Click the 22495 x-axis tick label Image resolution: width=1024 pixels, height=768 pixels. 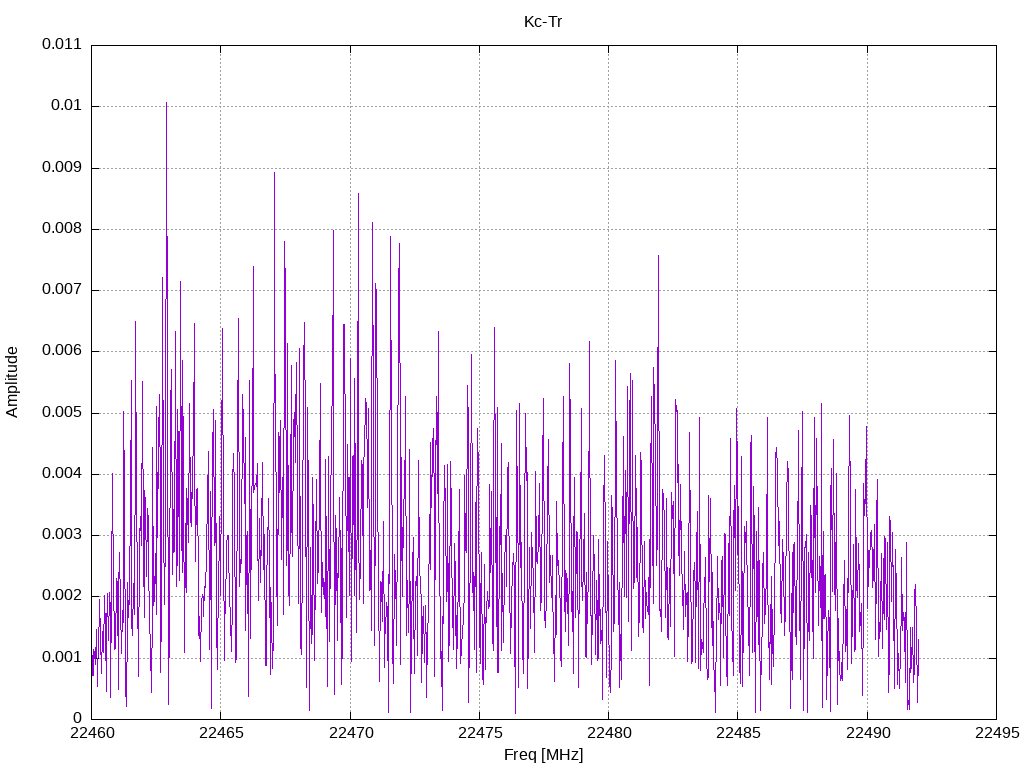tap(997, 733)
